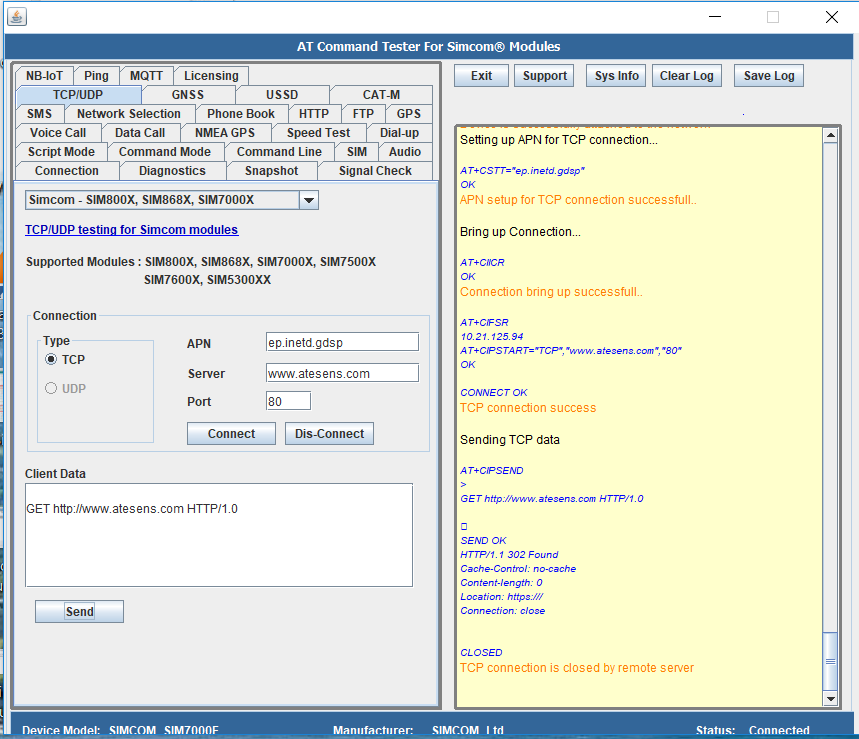Click the log scrollbar down arrow
This screenshot has width=859, height=739.
tap(831, 698)
